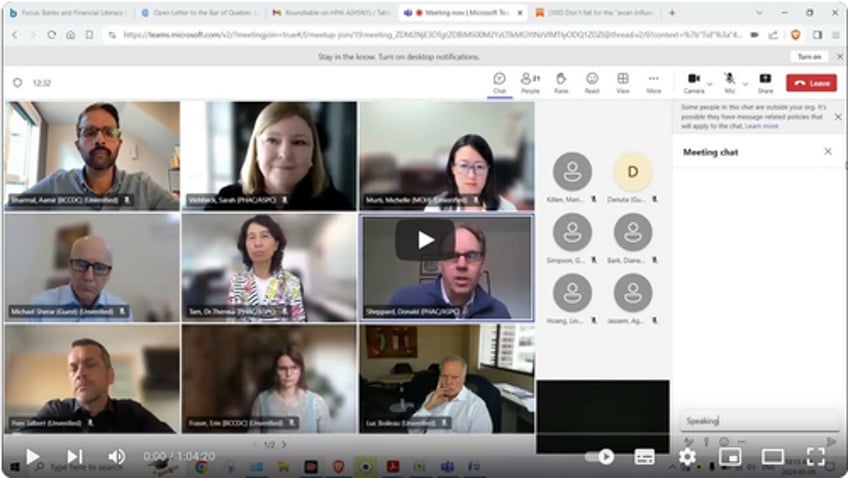The height and width of the screenshot is (478, 848).
Task: Open the Learn more link in chat notice
Action: click(761, 126)
